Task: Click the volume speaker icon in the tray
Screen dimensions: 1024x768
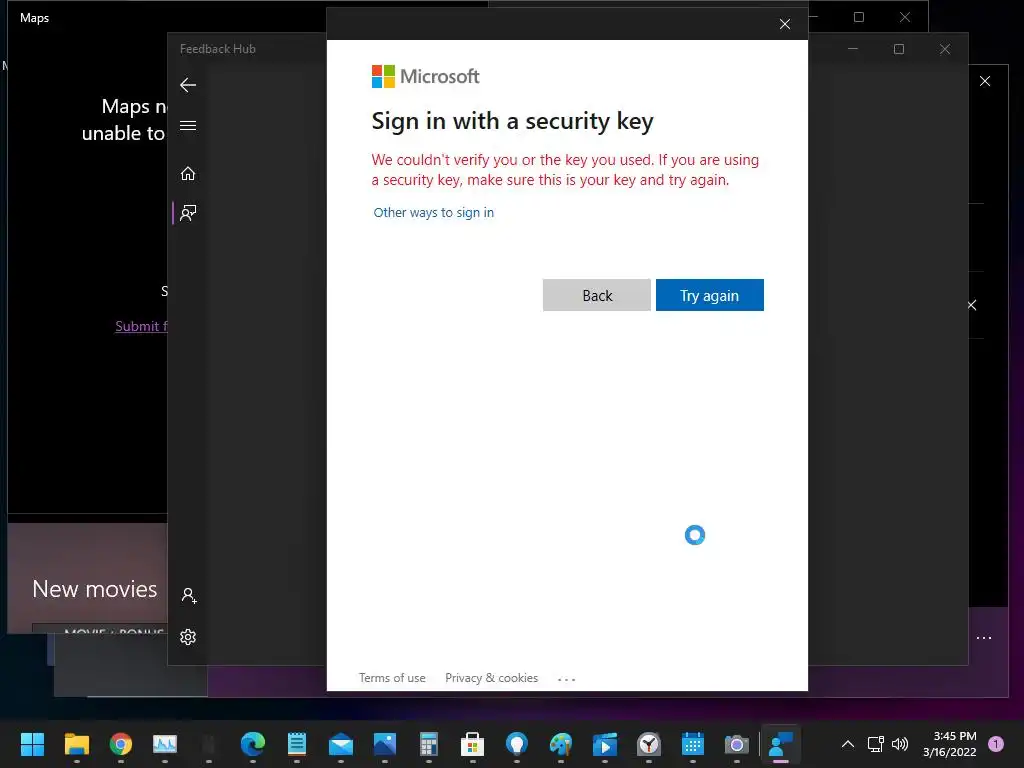Action: pos(900,744)
